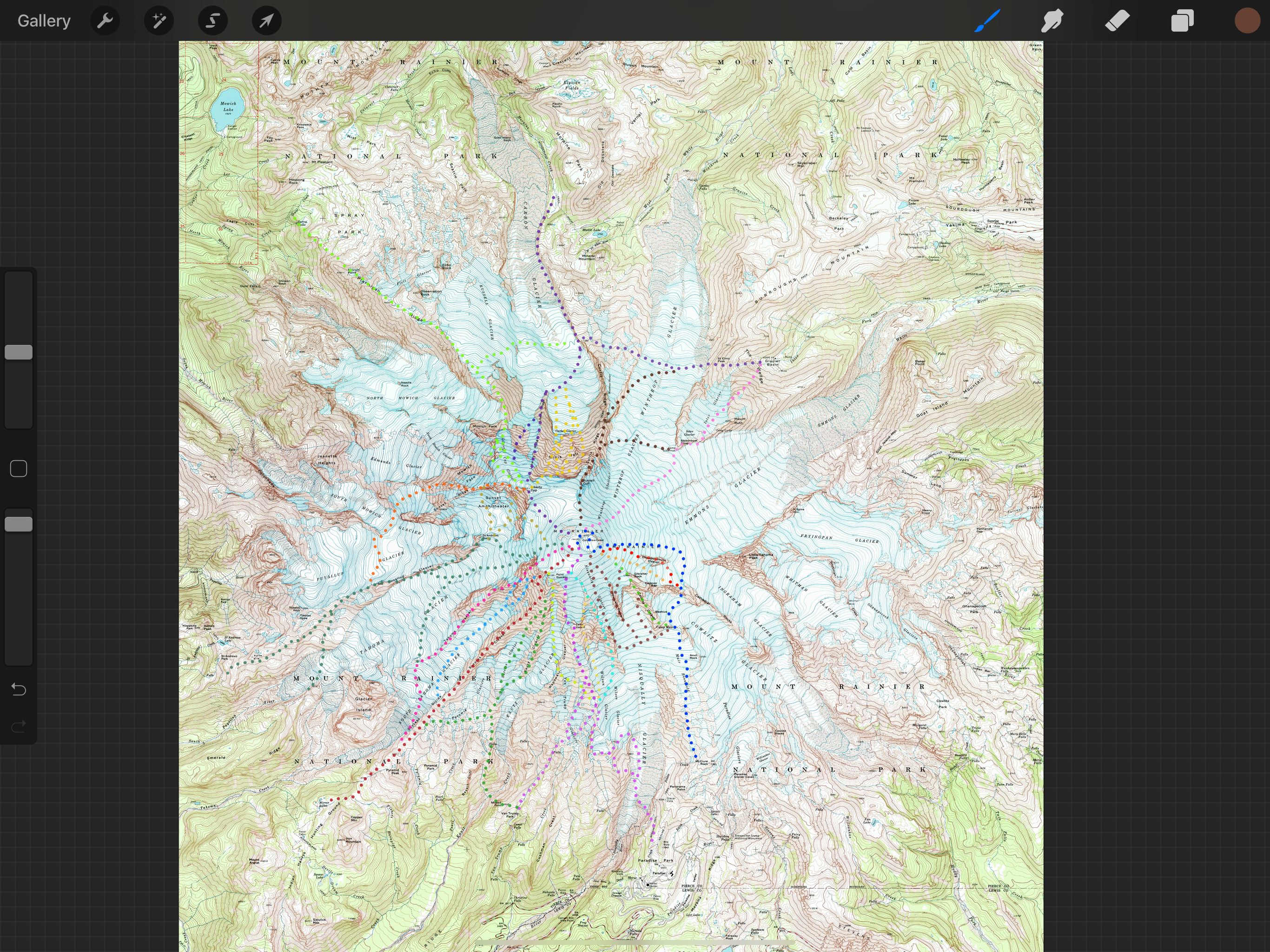Activate the Transform arrow tool

click(266, 20)
